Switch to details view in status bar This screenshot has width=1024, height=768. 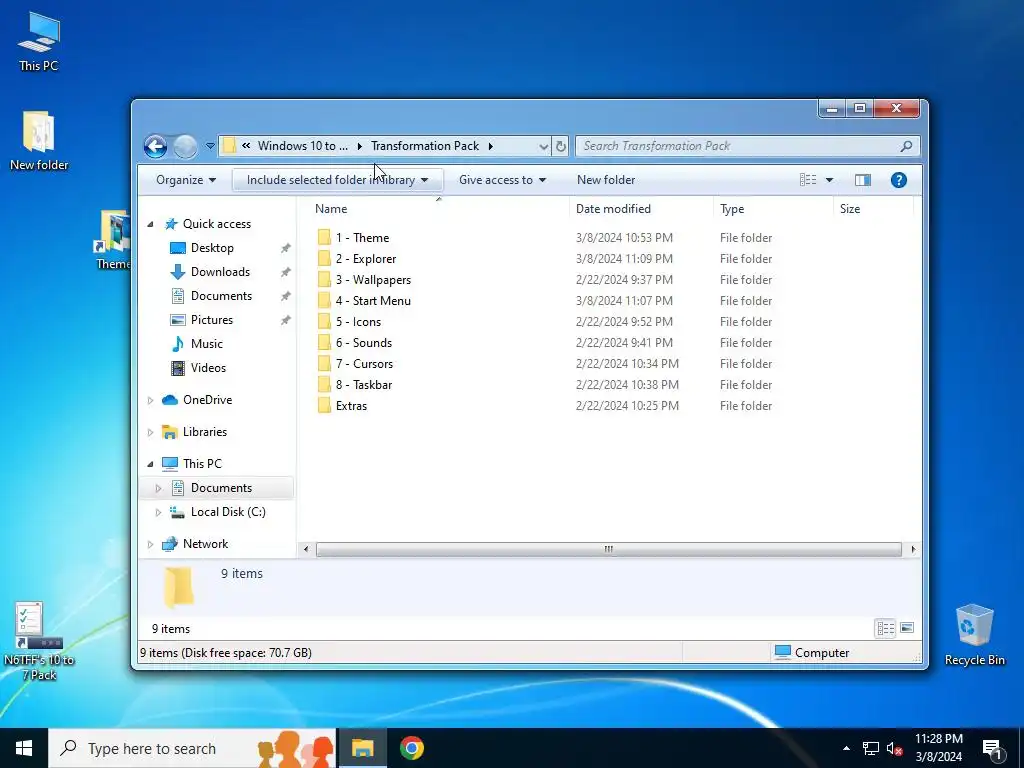(886, 628)
